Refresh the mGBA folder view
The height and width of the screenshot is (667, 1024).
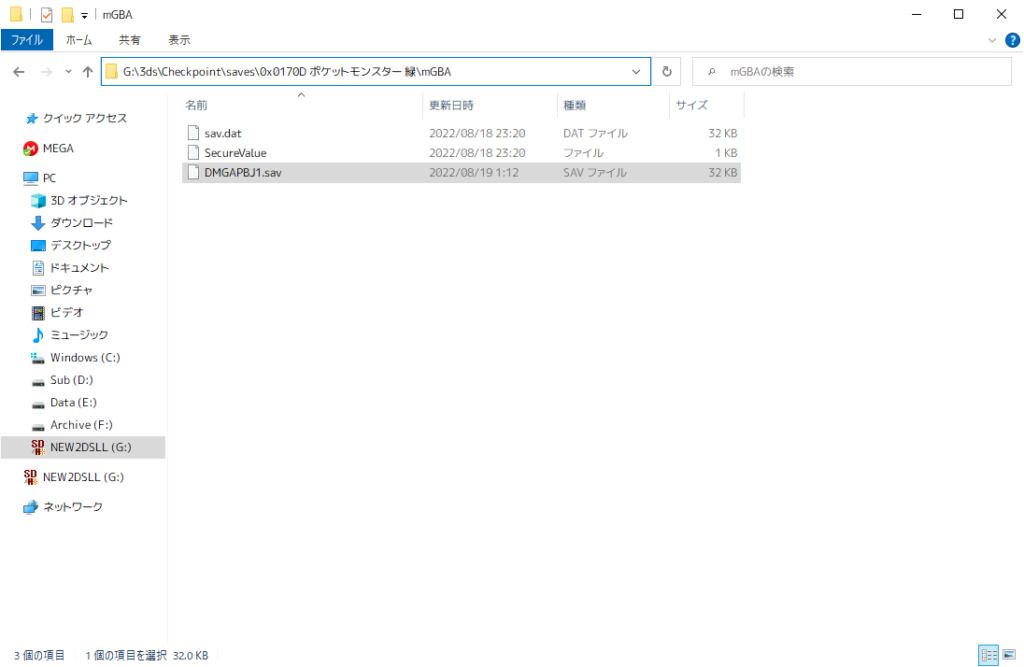click(667, 72)
